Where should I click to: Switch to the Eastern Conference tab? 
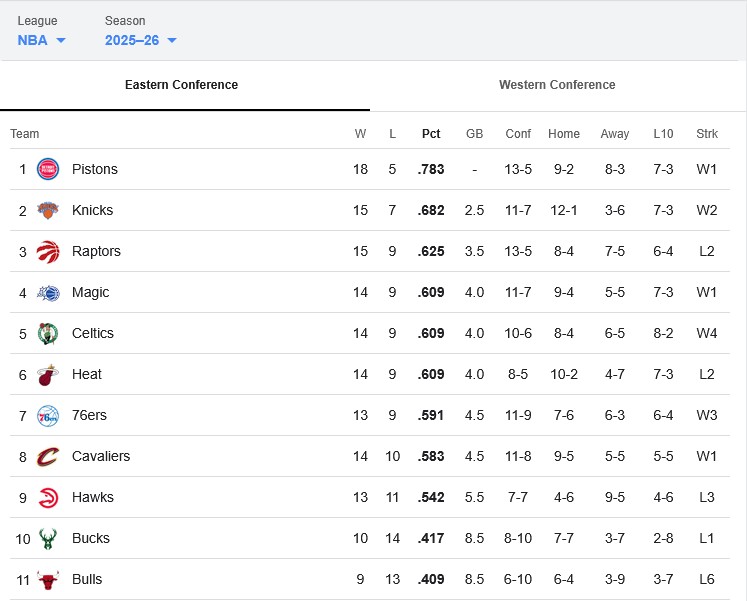[185, 85]
